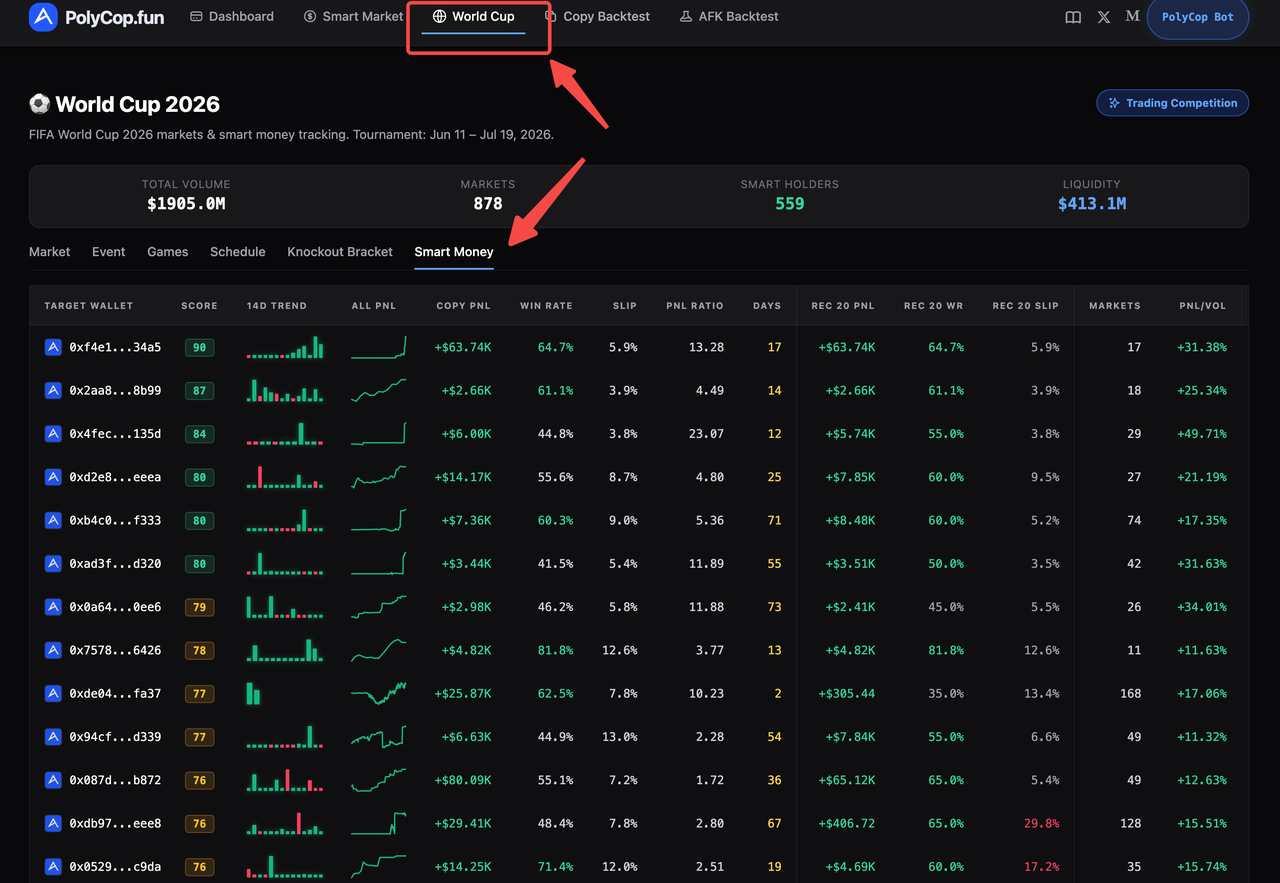The height and width of the screenshot is (883, 1280).
Task: Click total volume value $1905.0M
Action: coord(186,204)
